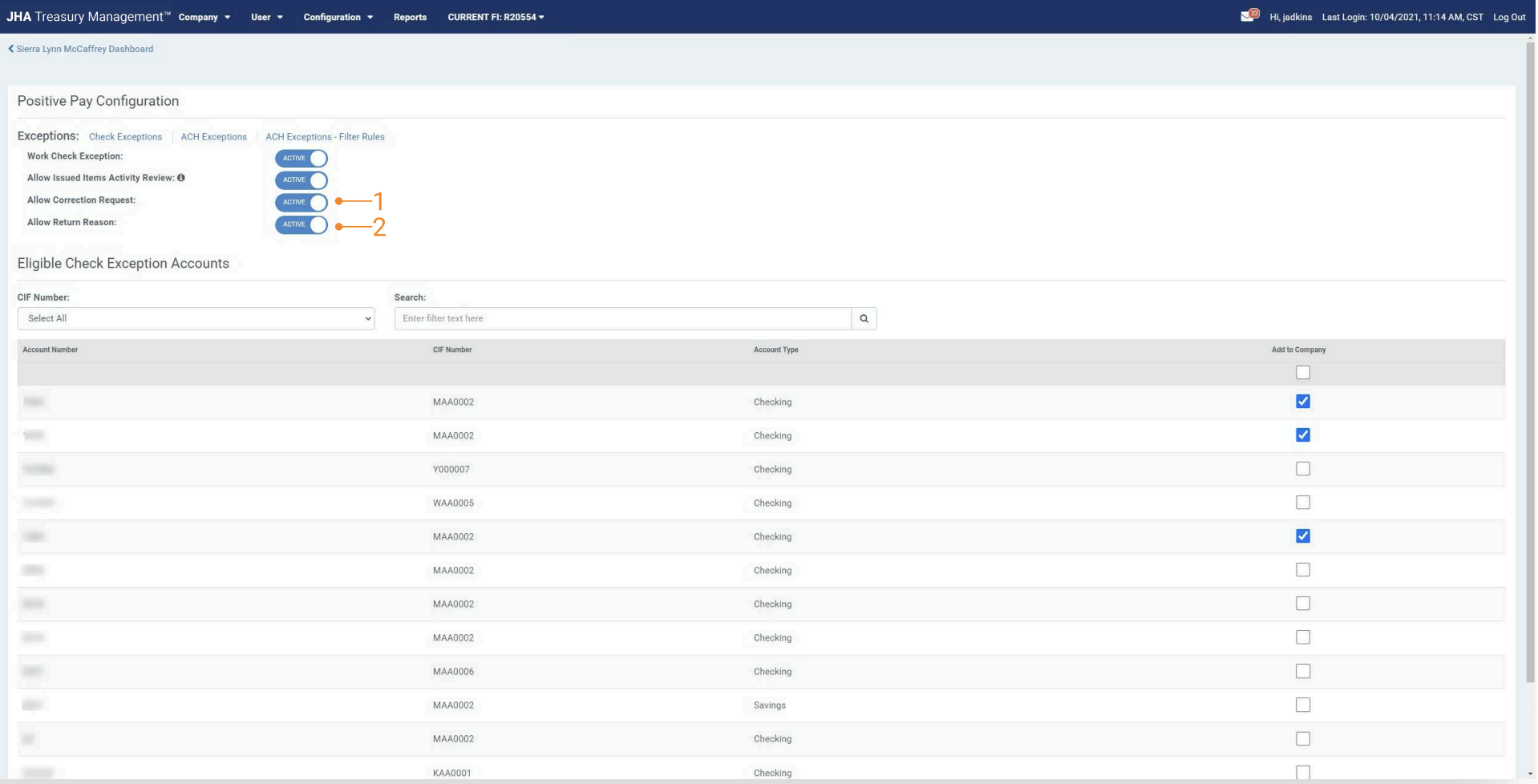Screen dimensions: 1538x784
Task: Open the CIF Number dropdown
Action: click(196, 319)
